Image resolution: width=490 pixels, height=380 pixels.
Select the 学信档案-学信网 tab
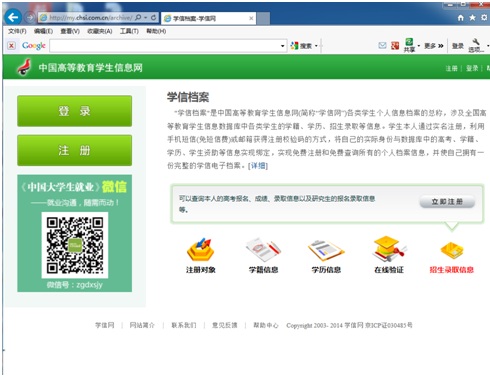tap(208, 18)
